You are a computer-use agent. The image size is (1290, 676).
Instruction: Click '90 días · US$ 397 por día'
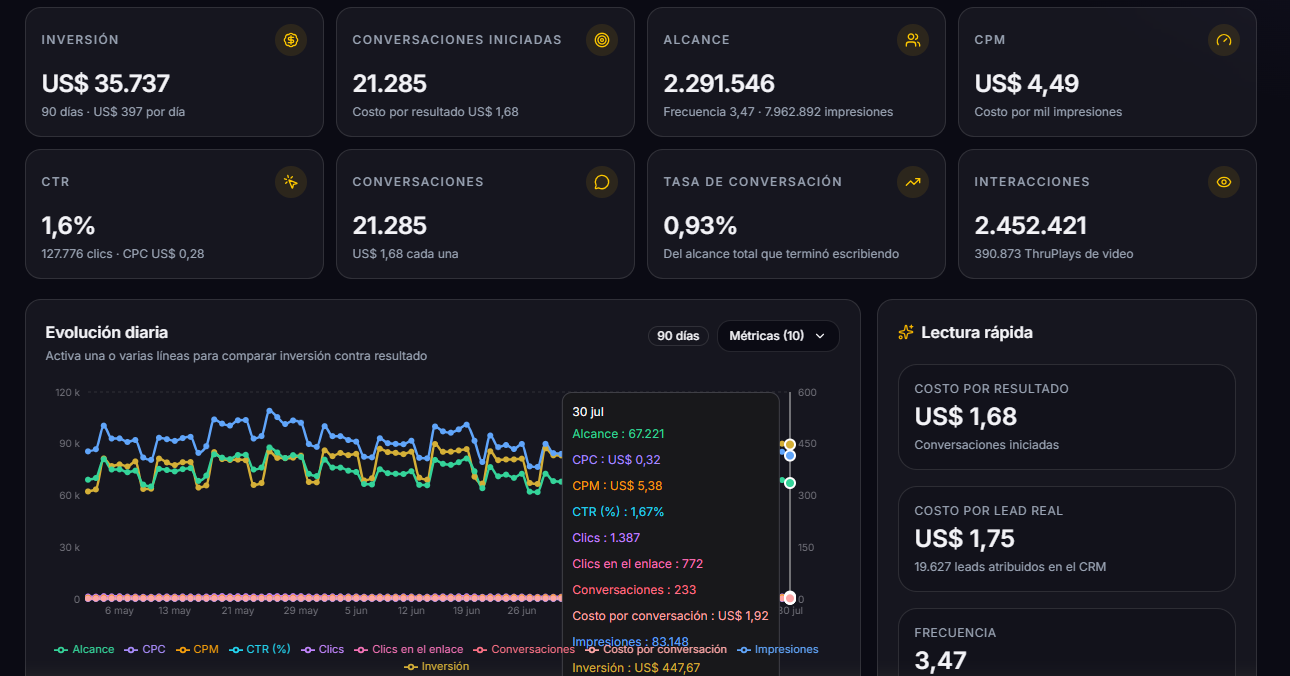click(x=113, y=112)
